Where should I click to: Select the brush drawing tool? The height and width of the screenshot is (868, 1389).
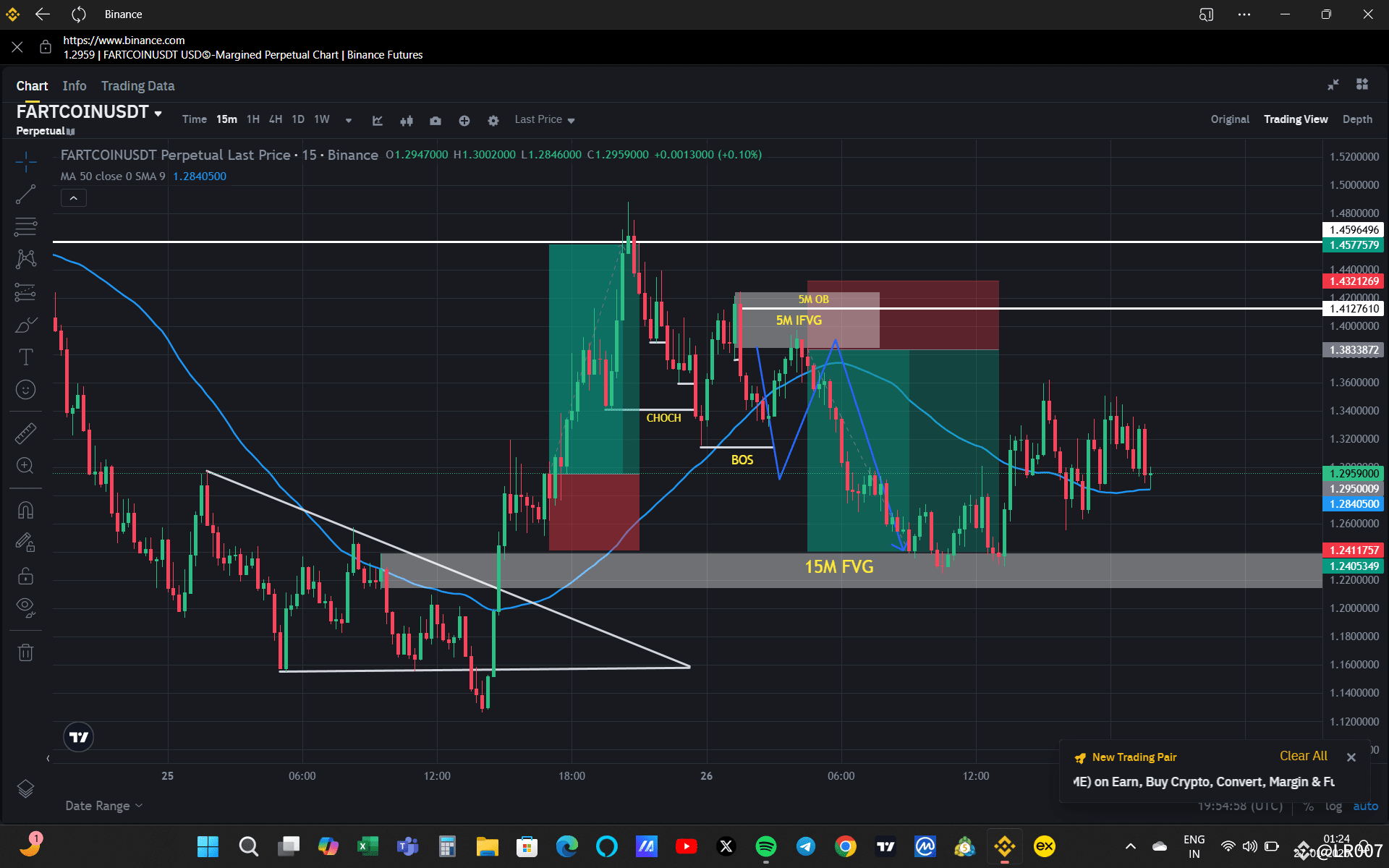pos(26,324)
